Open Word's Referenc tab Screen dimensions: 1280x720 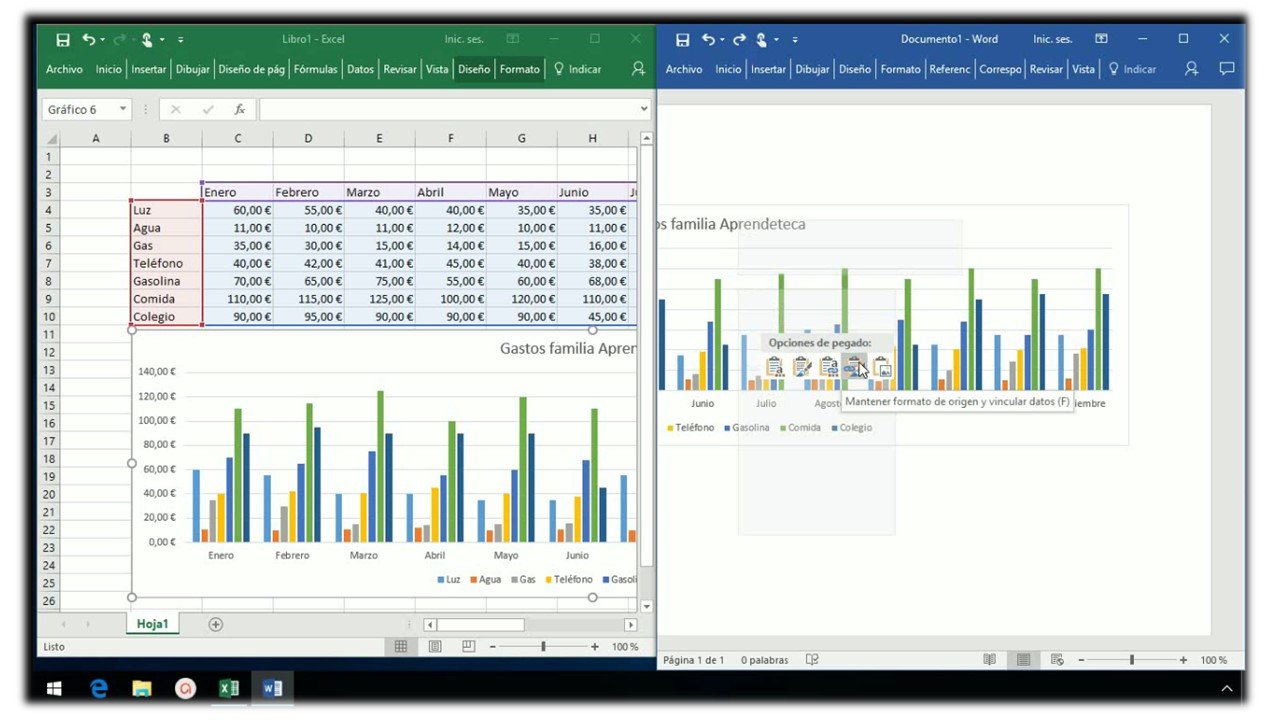click(949, 69)
